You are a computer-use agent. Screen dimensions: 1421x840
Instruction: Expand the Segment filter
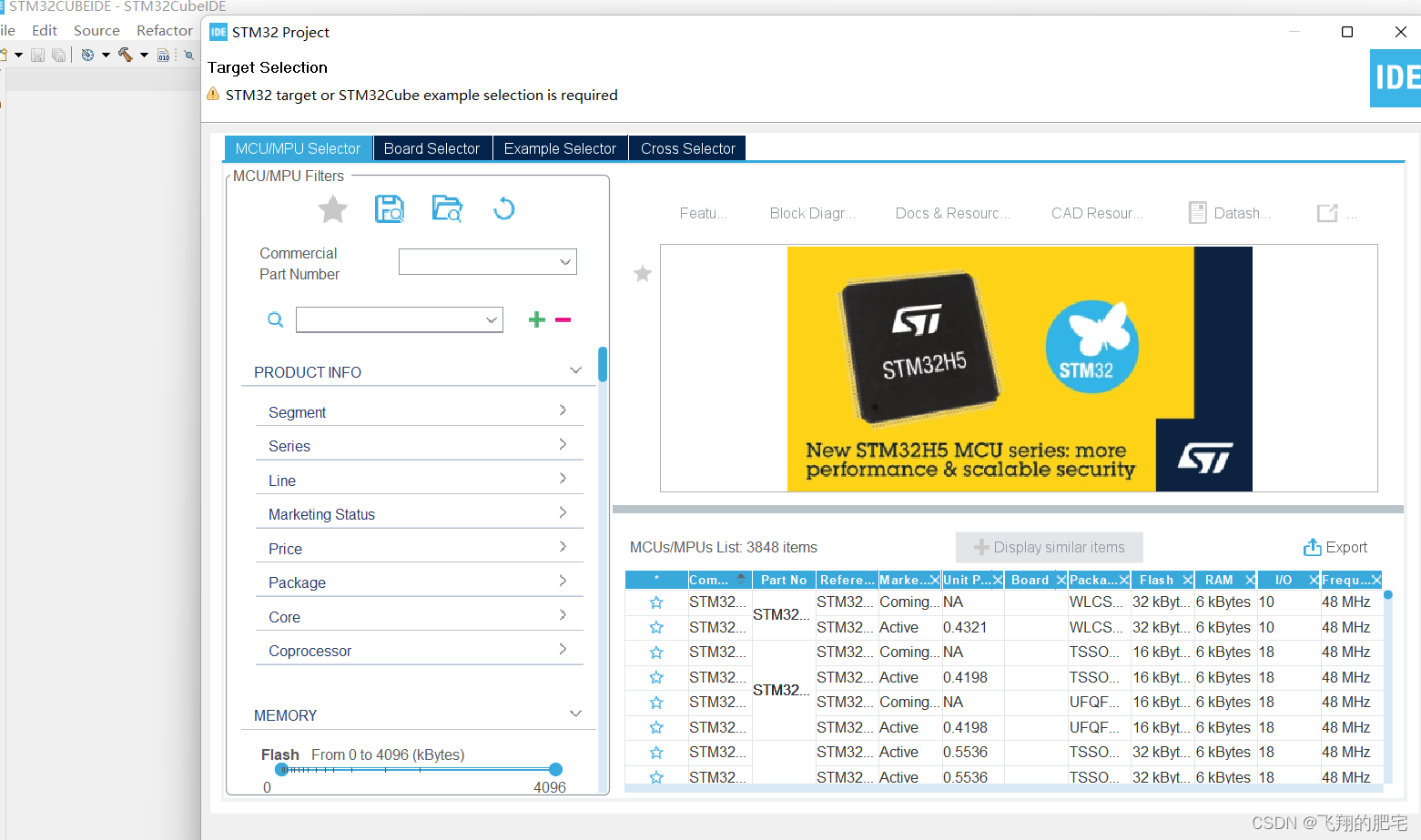click(563, 410)
